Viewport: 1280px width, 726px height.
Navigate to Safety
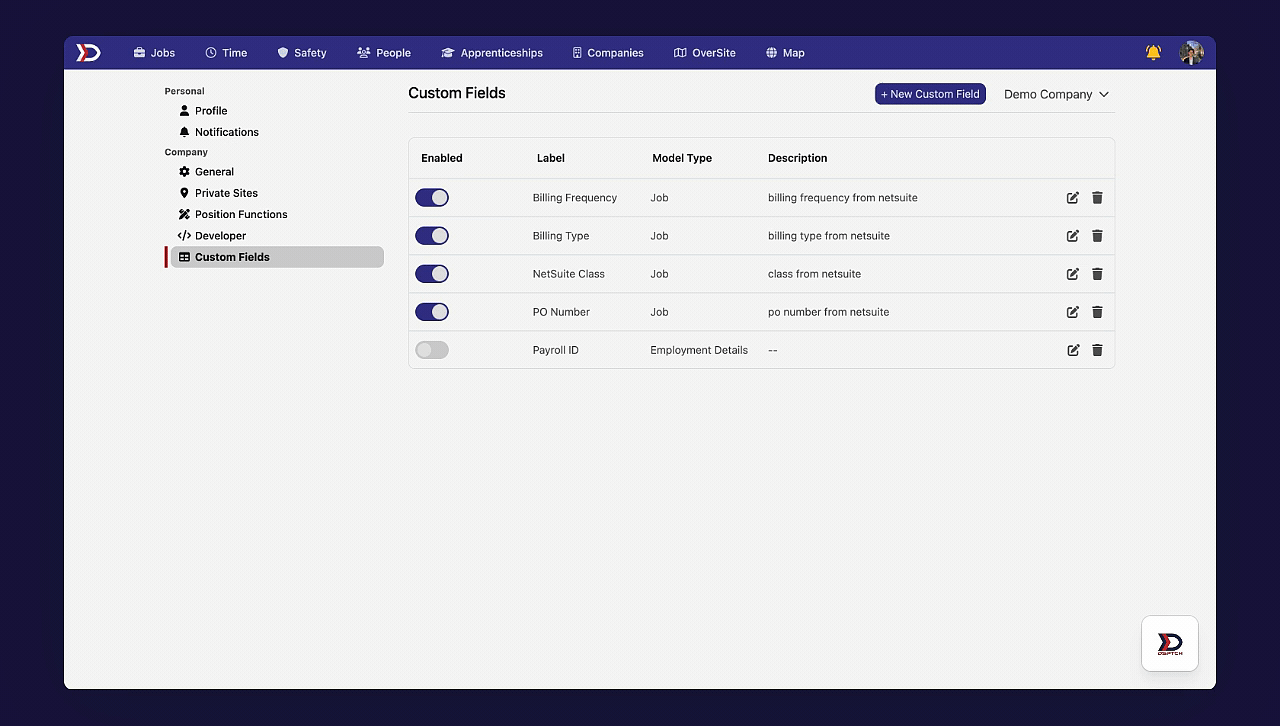click(302, 53)
